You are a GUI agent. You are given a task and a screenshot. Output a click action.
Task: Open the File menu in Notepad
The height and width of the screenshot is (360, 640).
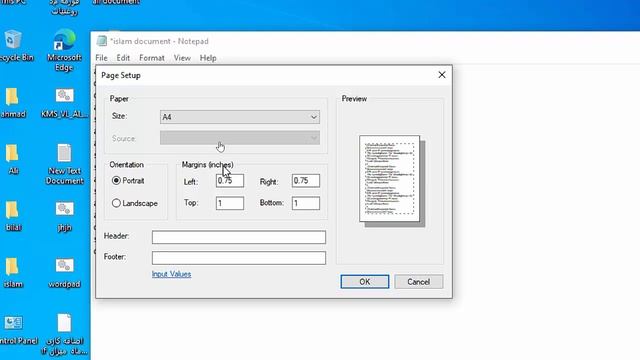point(101,58)
